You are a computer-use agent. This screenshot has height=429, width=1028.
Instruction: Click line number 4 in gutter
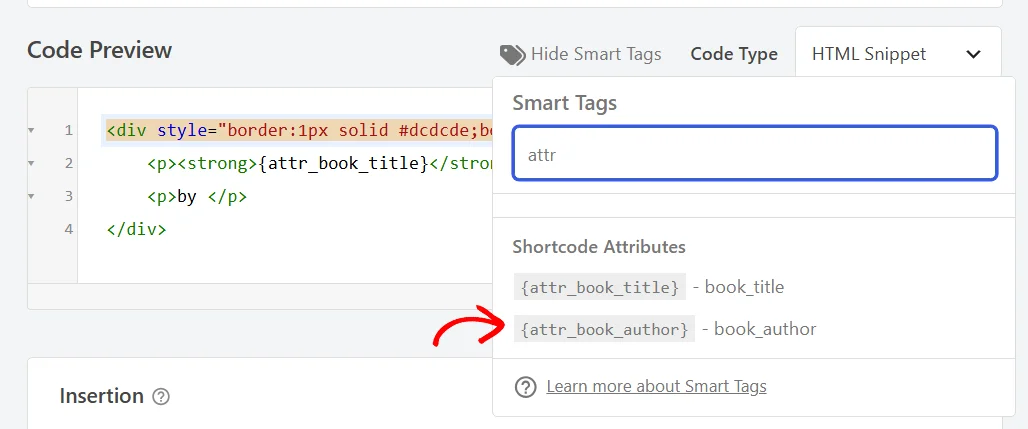point(69,230)
